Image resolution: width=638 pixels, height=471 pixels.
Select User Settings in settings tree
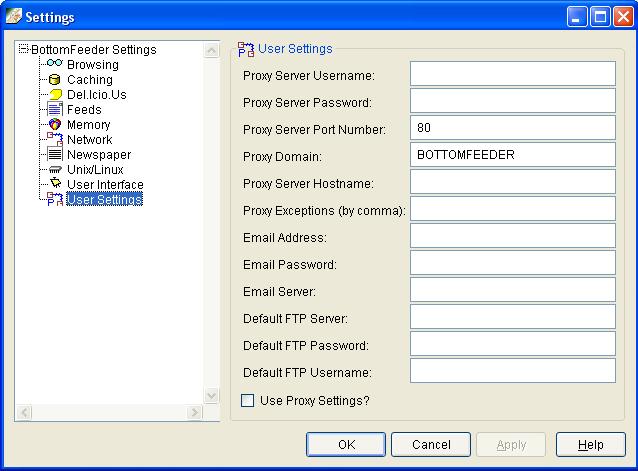tap(105, 199)
